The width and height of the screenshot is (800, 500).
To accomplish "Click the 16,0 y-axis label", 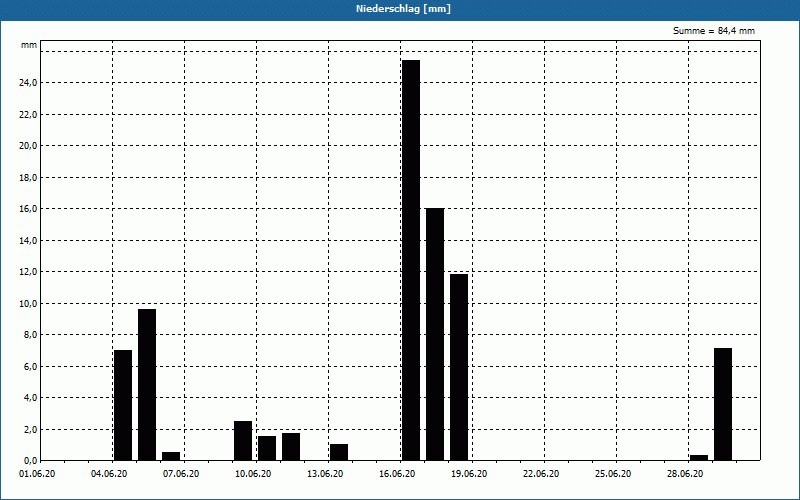I will click(x=28, y=209).
